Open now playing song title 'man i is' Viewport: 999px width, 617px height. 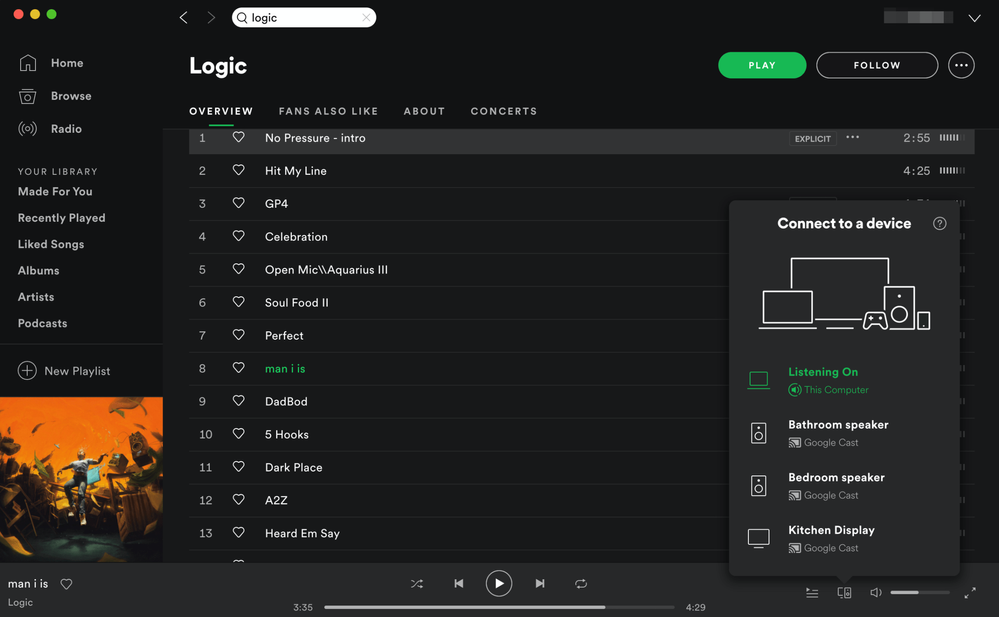click(x=28, y=584)
